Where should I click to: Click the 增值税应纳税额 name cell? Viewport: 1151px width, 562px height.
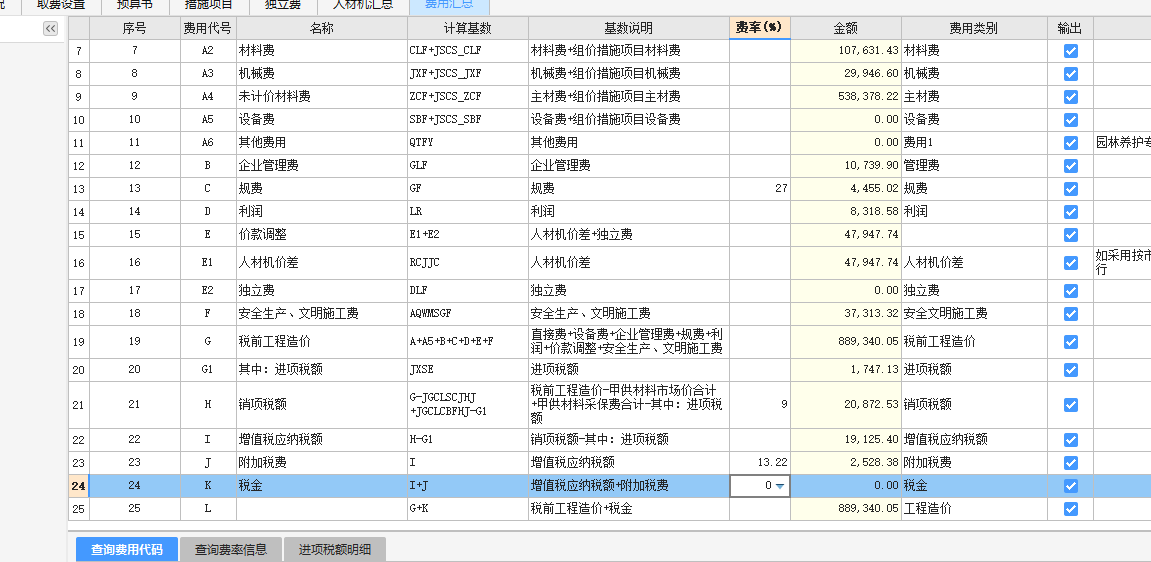click(322, 440)
